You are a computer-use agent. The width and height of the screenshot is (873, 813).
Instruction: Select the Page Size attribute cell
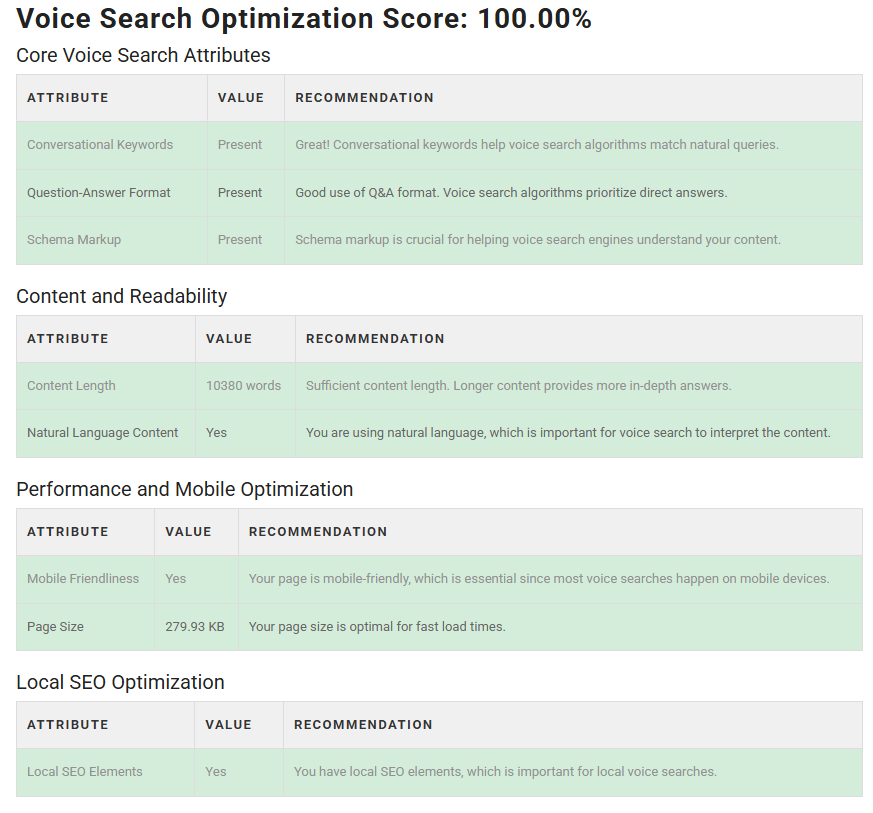55,627
